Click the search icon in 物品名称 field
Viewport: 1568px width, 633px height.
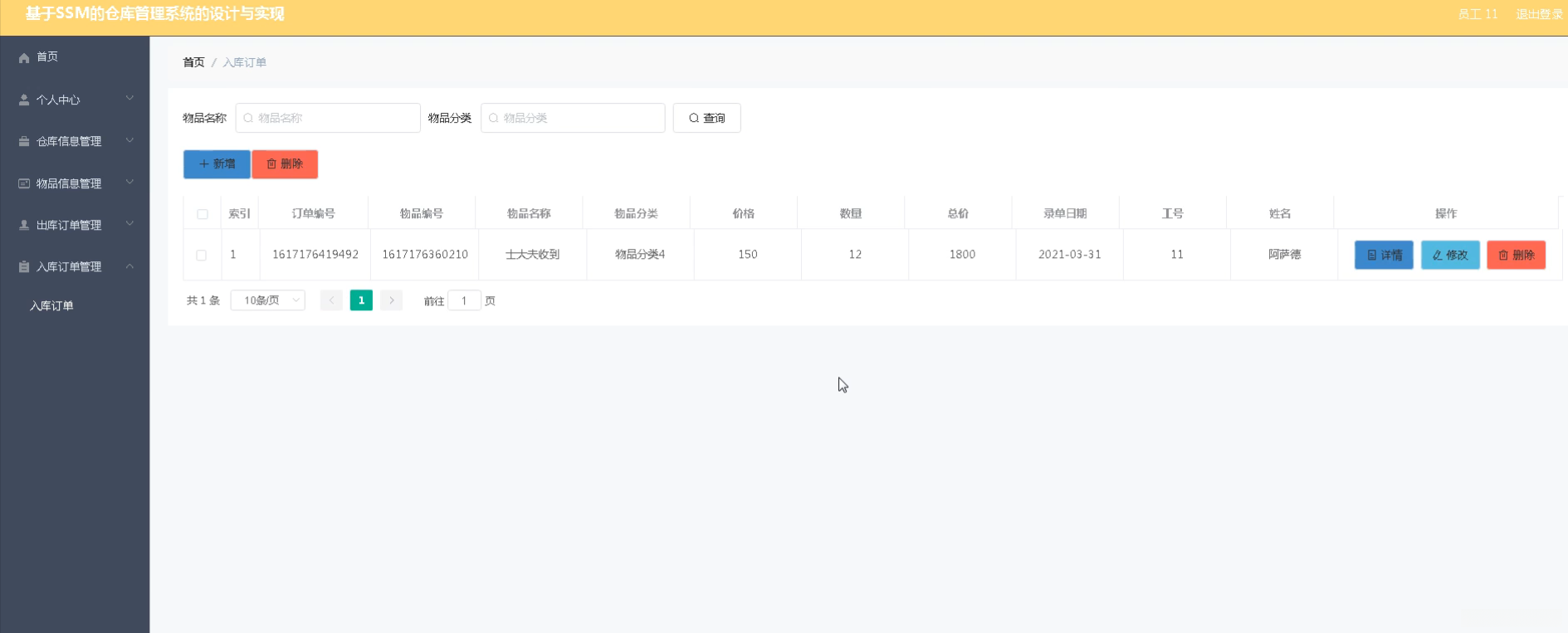click(x=248, y=118)
